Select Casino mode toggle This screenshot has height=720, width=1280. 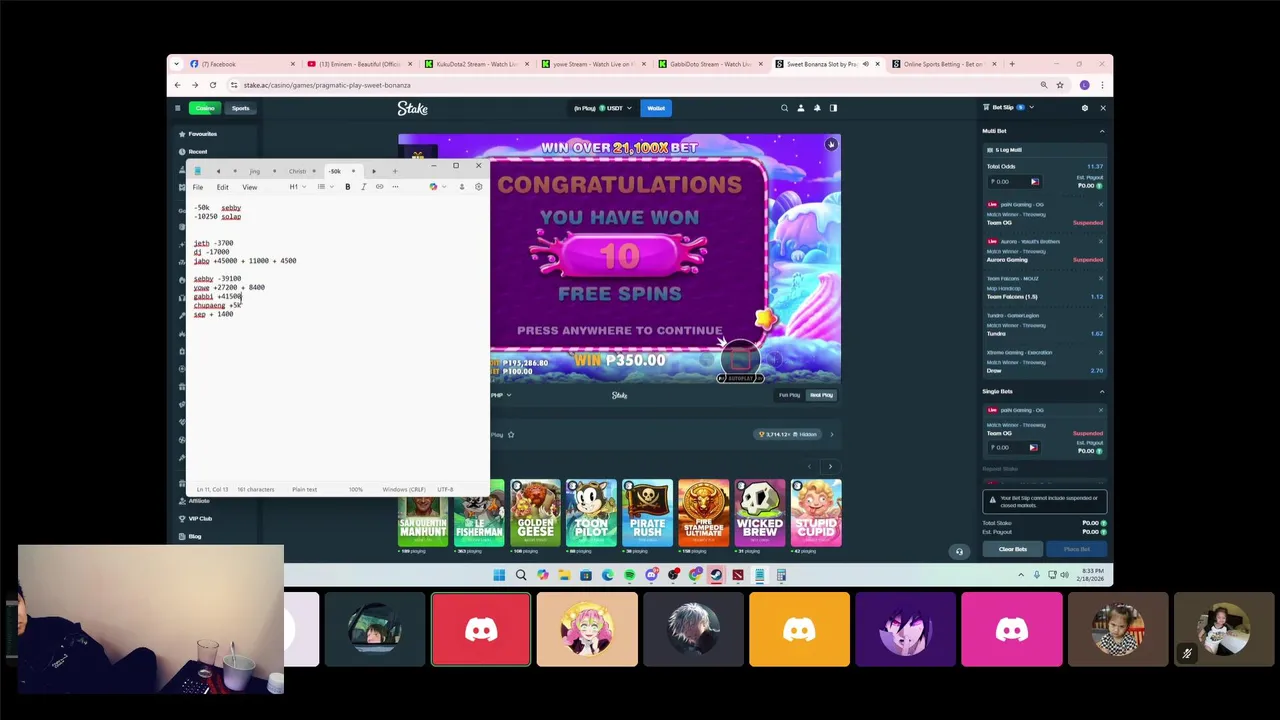205,108
